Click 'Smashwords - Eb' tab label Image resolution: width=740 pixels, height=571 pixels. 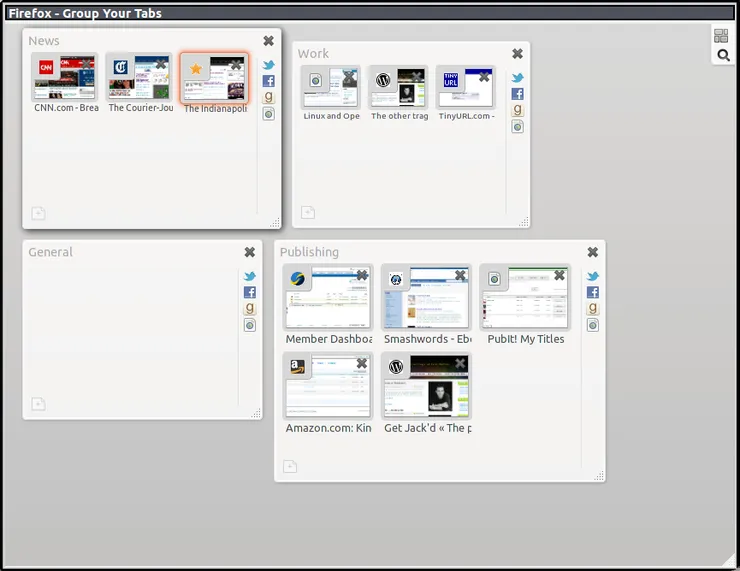point(428,339)
